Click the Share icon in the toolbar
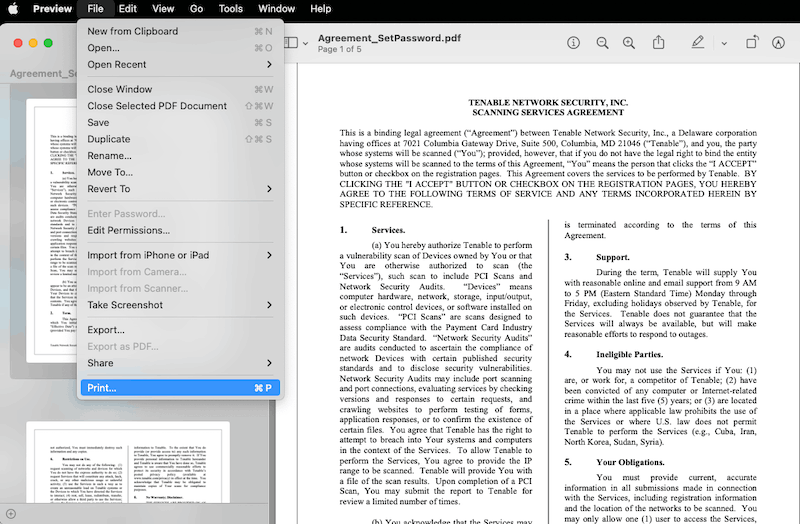The width and height of the screenshot is (800, 524). 659,43
